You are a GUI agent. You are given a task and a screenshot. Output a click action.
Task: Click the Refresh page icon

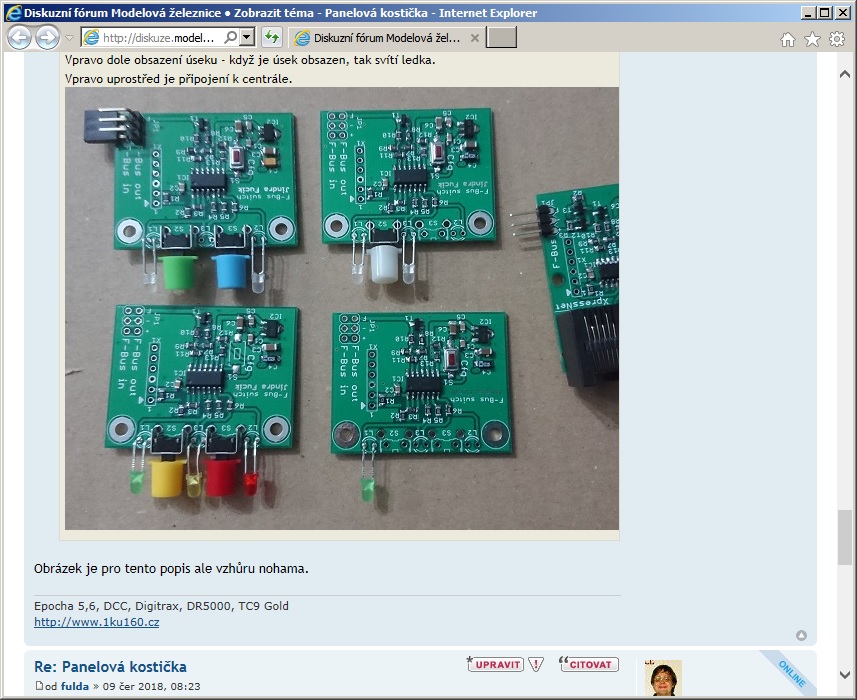(271, 38)
